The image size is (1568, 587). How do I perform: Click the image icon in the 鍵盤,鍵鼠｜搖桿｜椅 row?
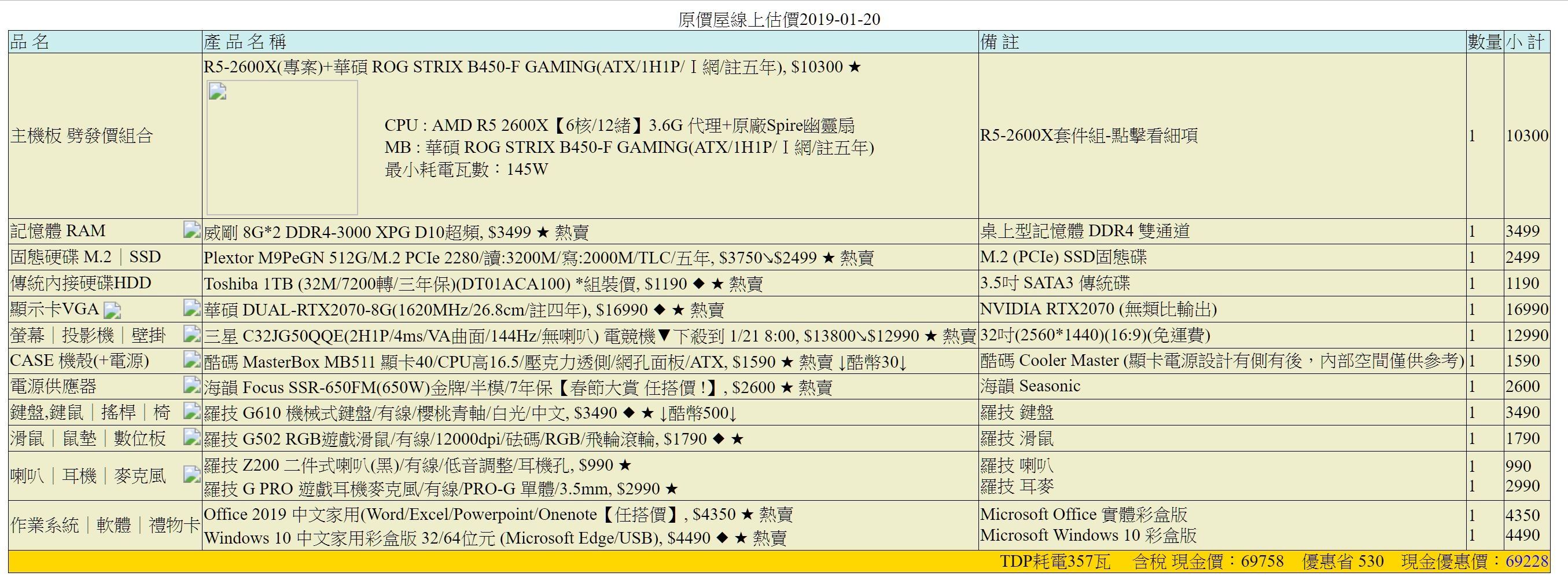click(x=192, y=411)
